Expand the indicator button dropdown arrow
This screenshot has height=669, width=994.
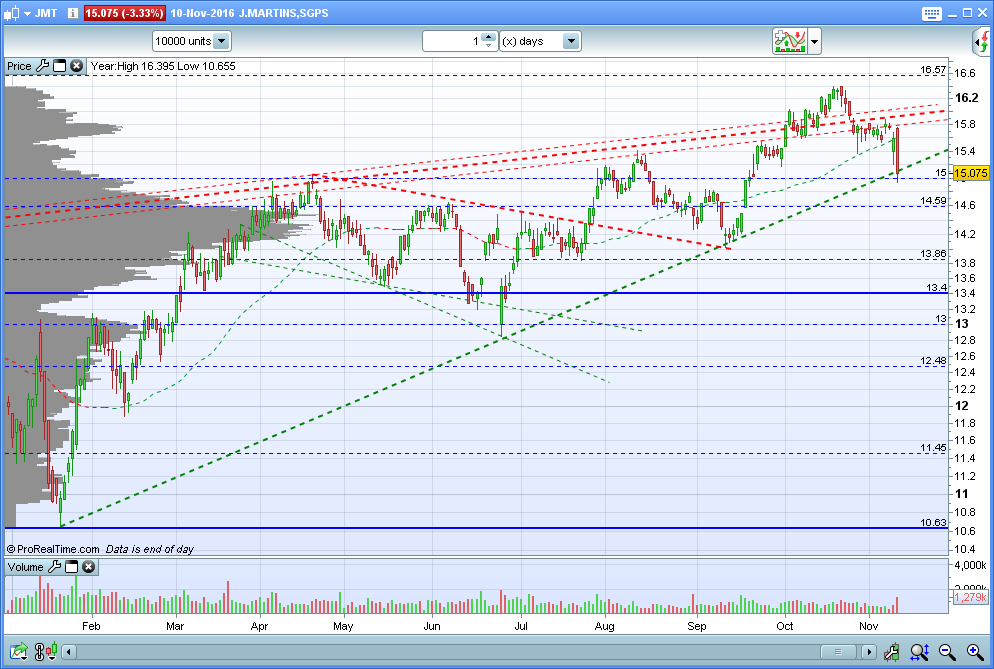(815, 42)
